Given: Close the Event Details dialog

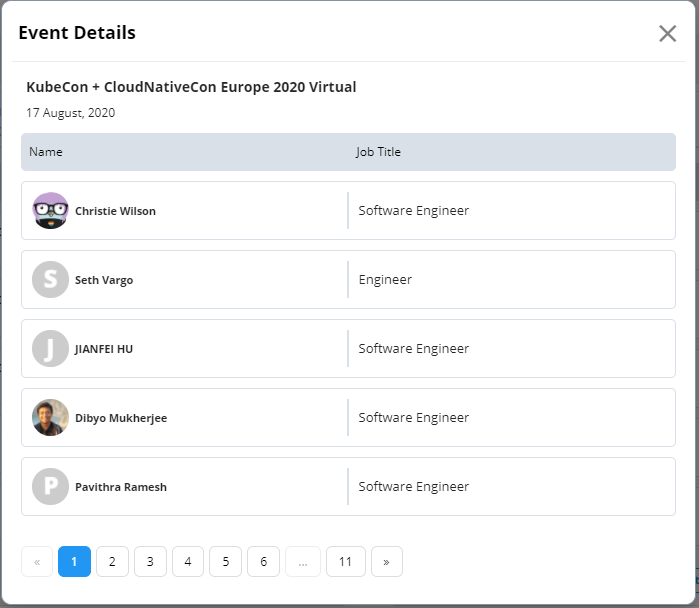Looking at the screenshot, I should point(667,33).
